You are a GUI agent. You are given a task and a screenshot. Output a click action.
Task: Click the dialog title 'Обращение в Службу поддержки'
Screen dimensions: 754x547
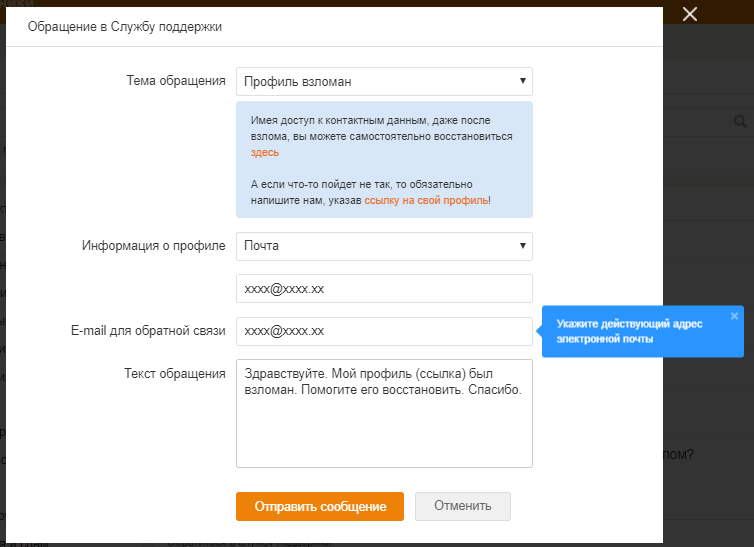[x=125, y=27]
